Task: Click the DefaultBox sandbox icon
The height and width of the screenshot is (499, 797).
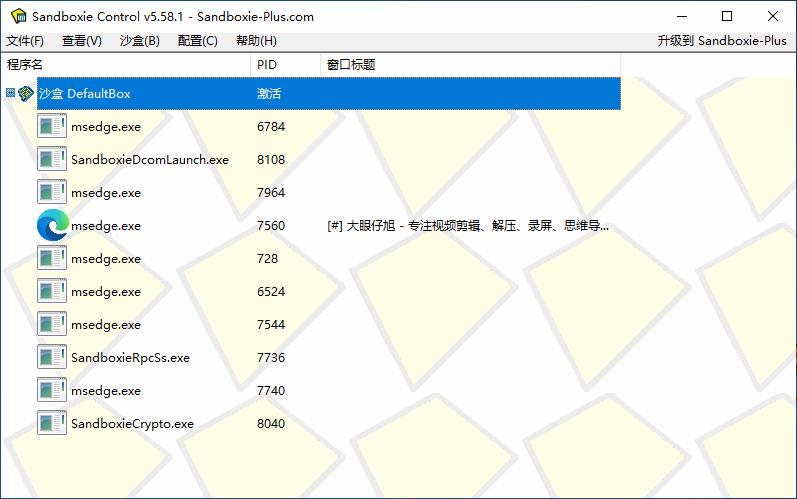Action: coord(25,93)
